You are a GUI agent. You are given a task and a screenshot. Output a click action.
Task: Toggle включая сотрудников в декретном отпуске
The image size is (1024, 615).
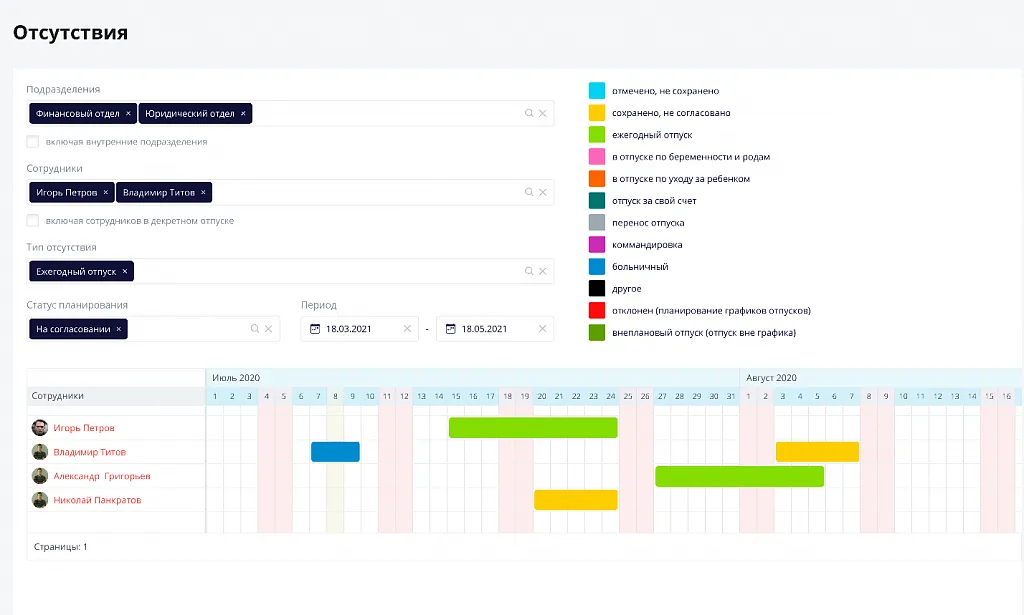click(33, 221)
